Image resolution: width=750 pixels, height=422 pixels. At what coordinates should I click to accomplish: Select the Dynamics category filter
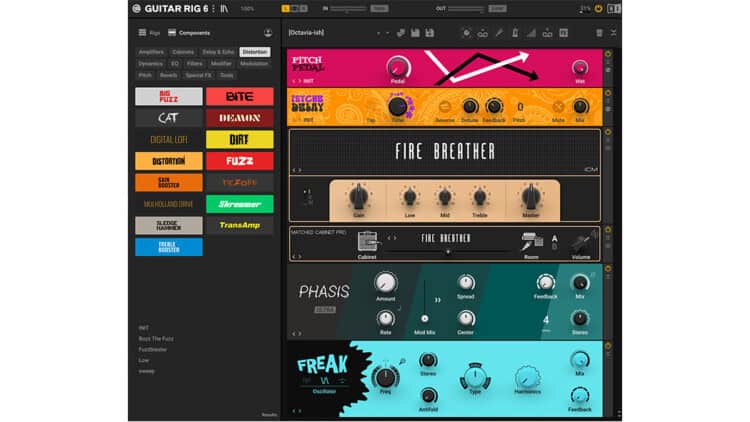pos(150,63)
